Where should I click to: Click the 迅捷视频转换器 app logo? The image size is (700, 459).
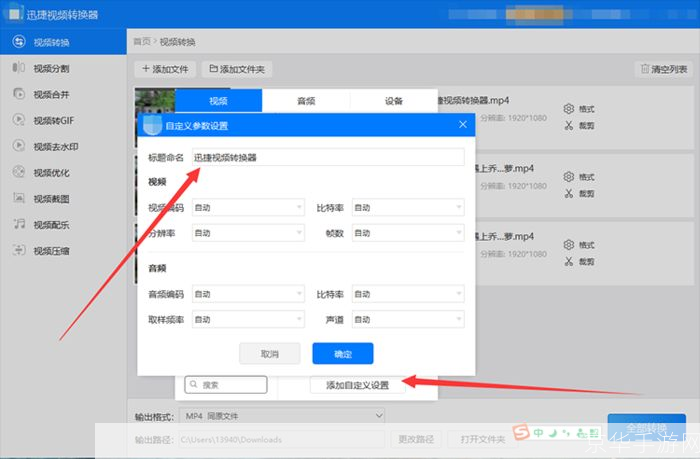tap(13, 13)
